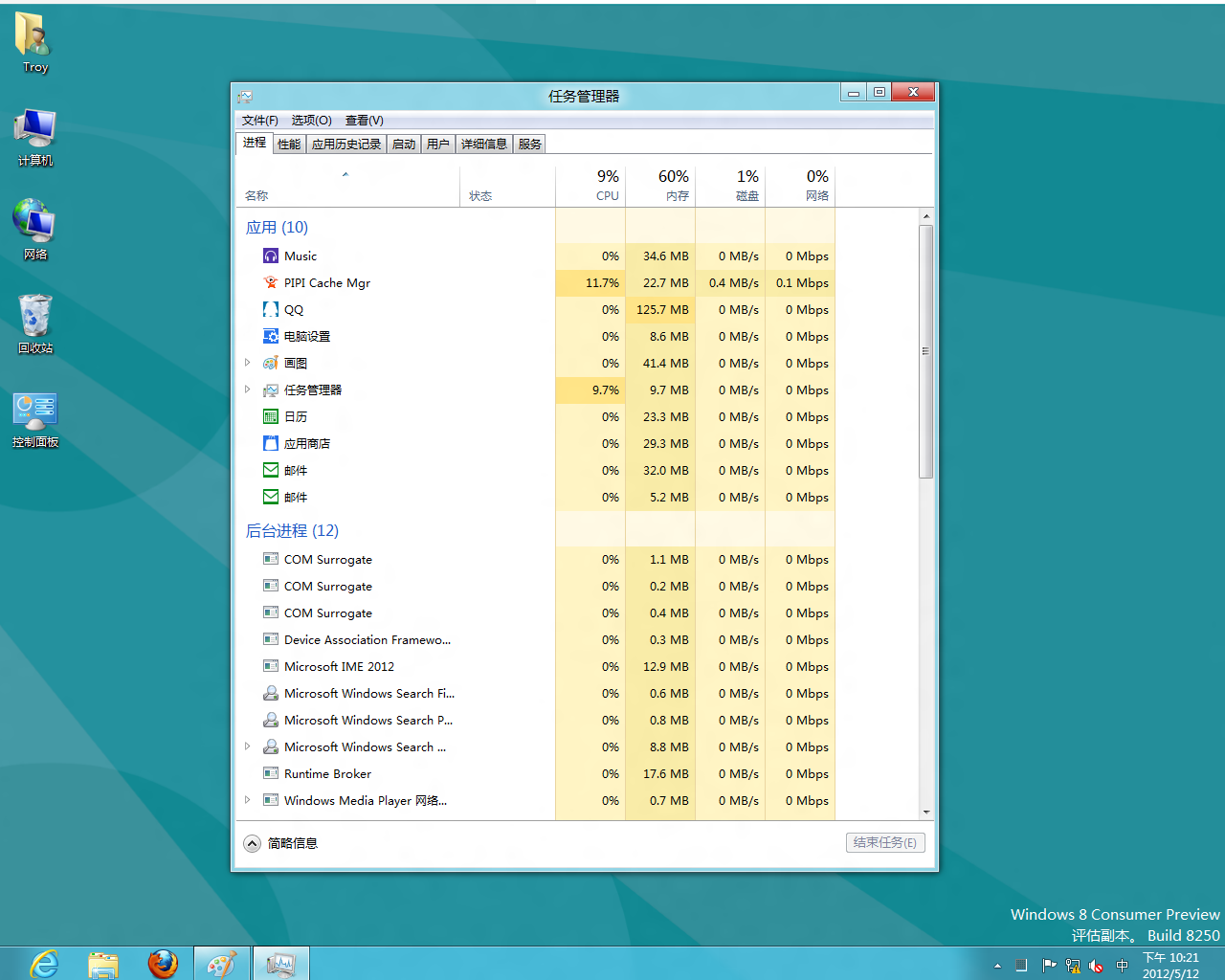The image size is (1225, 980).
Task: Select Microsoft Windows Search Fi... row
Action: tap(536, 693)
